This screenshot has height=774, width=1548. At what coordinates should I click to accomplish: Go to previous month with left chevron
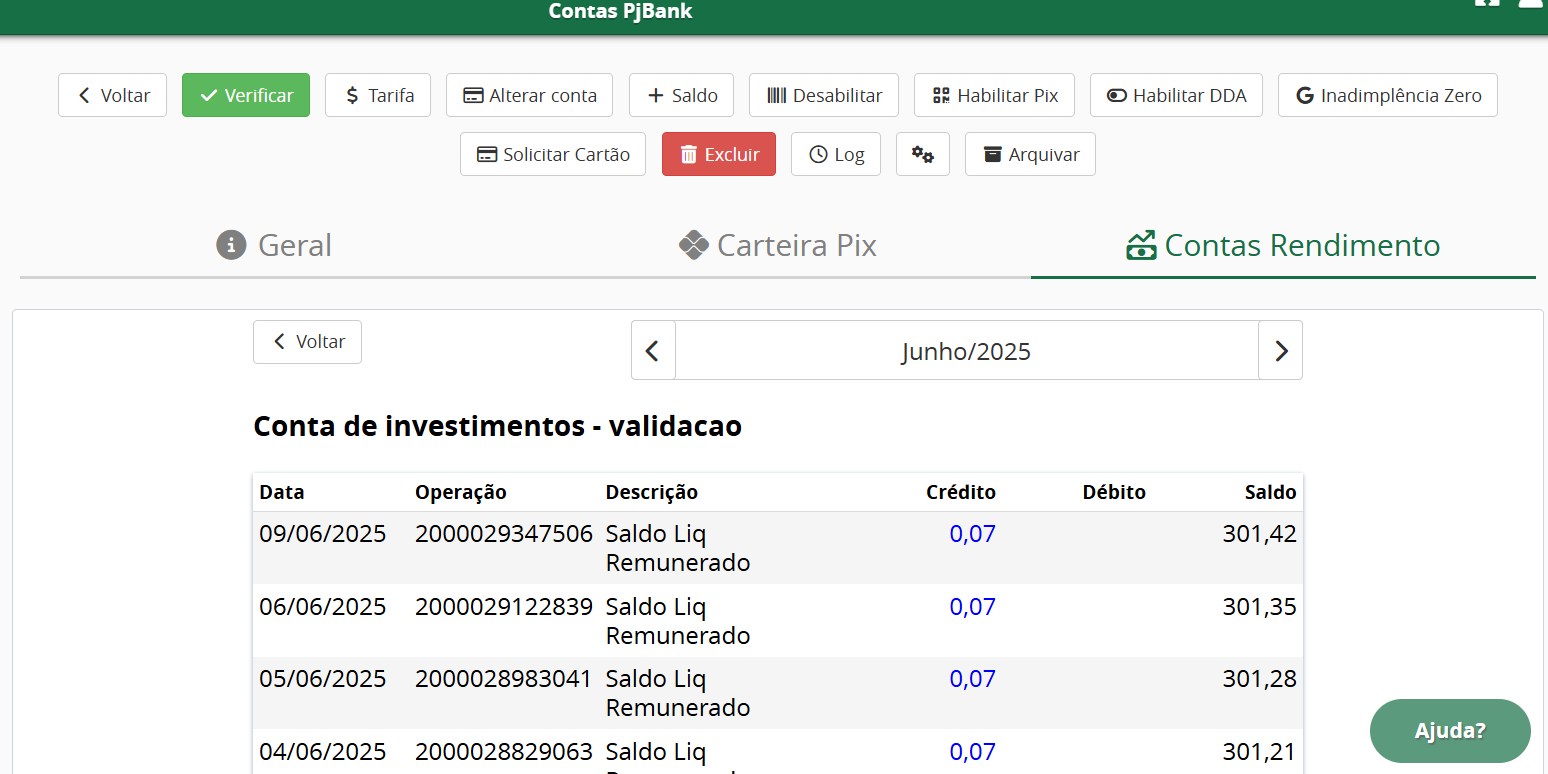pos(653,351)
